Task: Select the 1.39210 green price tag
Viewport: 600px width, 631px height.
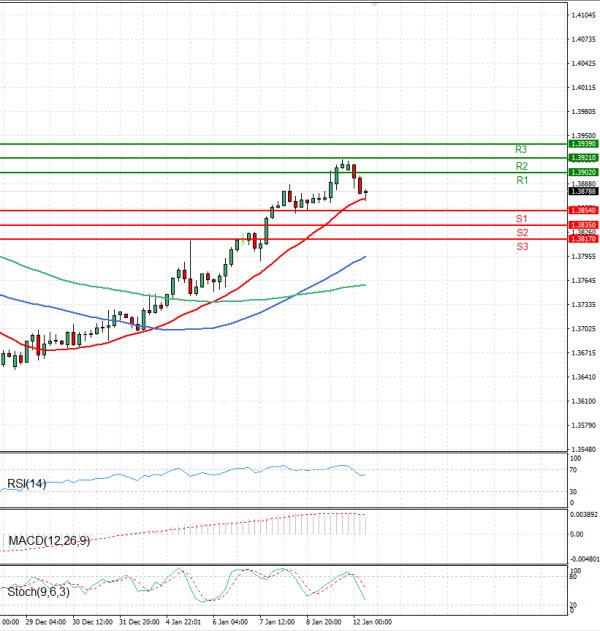Action: point(583,158)
